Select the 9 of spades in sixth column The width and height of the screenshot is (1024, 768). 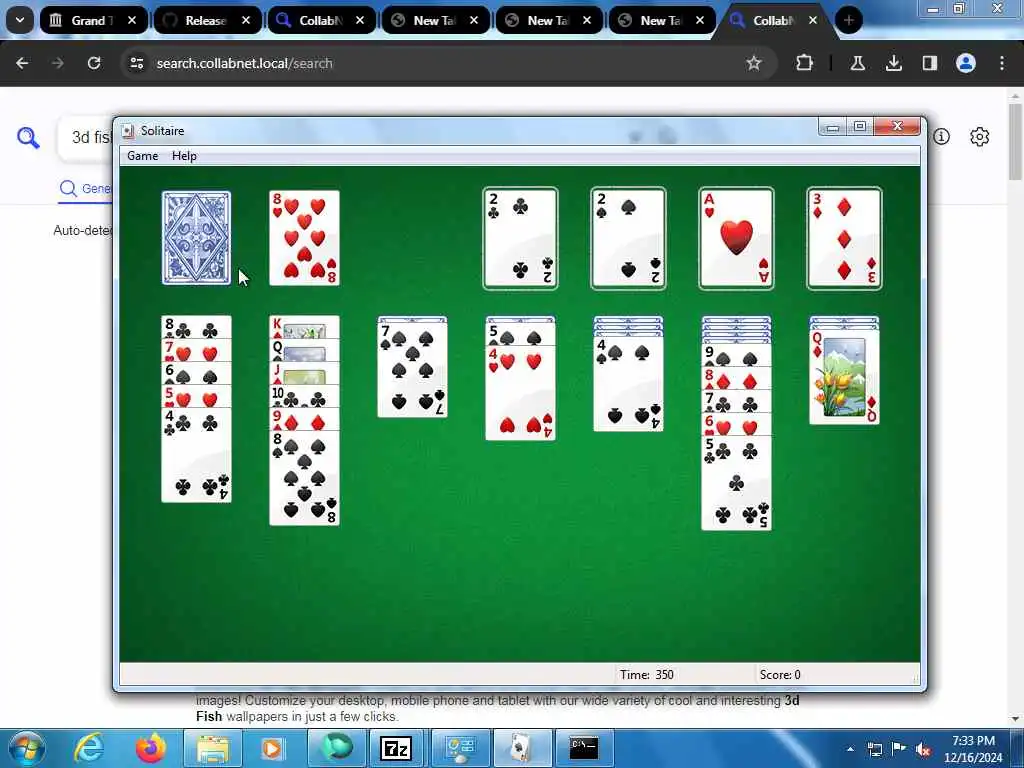tap(736, 355)
